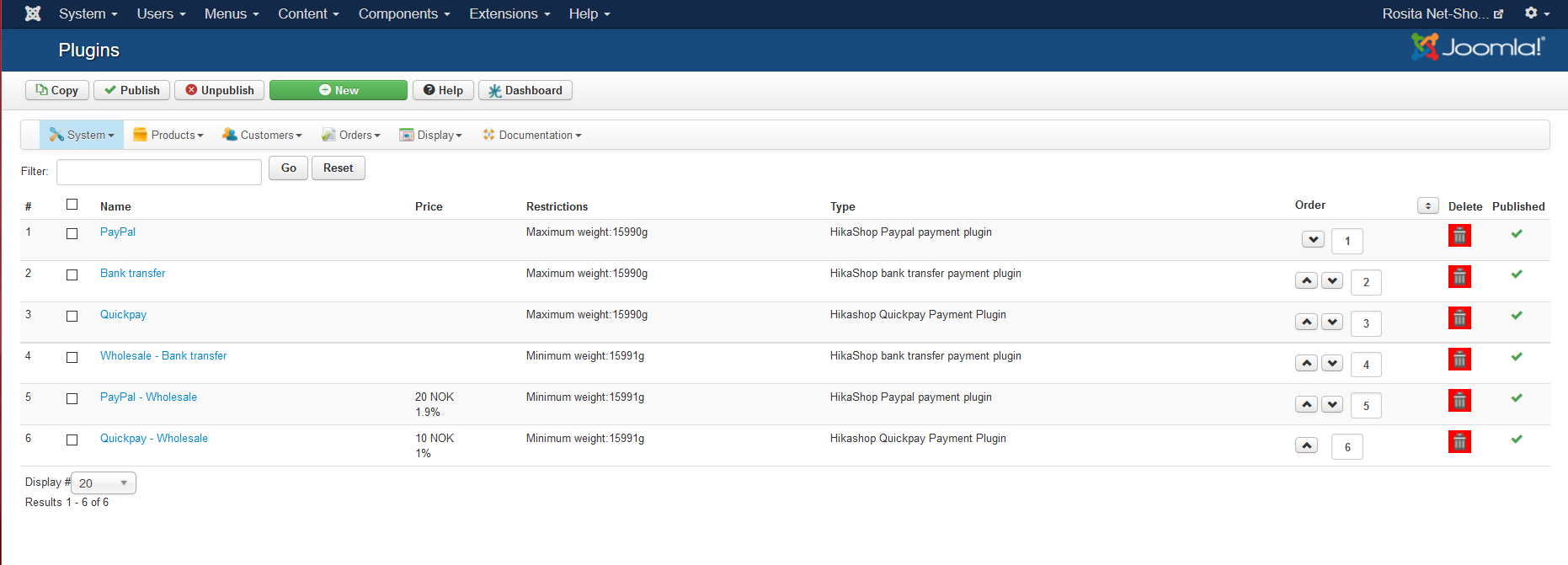Open the settings gear menu
The image size is (1568, 565).
tap(1536, 13)
